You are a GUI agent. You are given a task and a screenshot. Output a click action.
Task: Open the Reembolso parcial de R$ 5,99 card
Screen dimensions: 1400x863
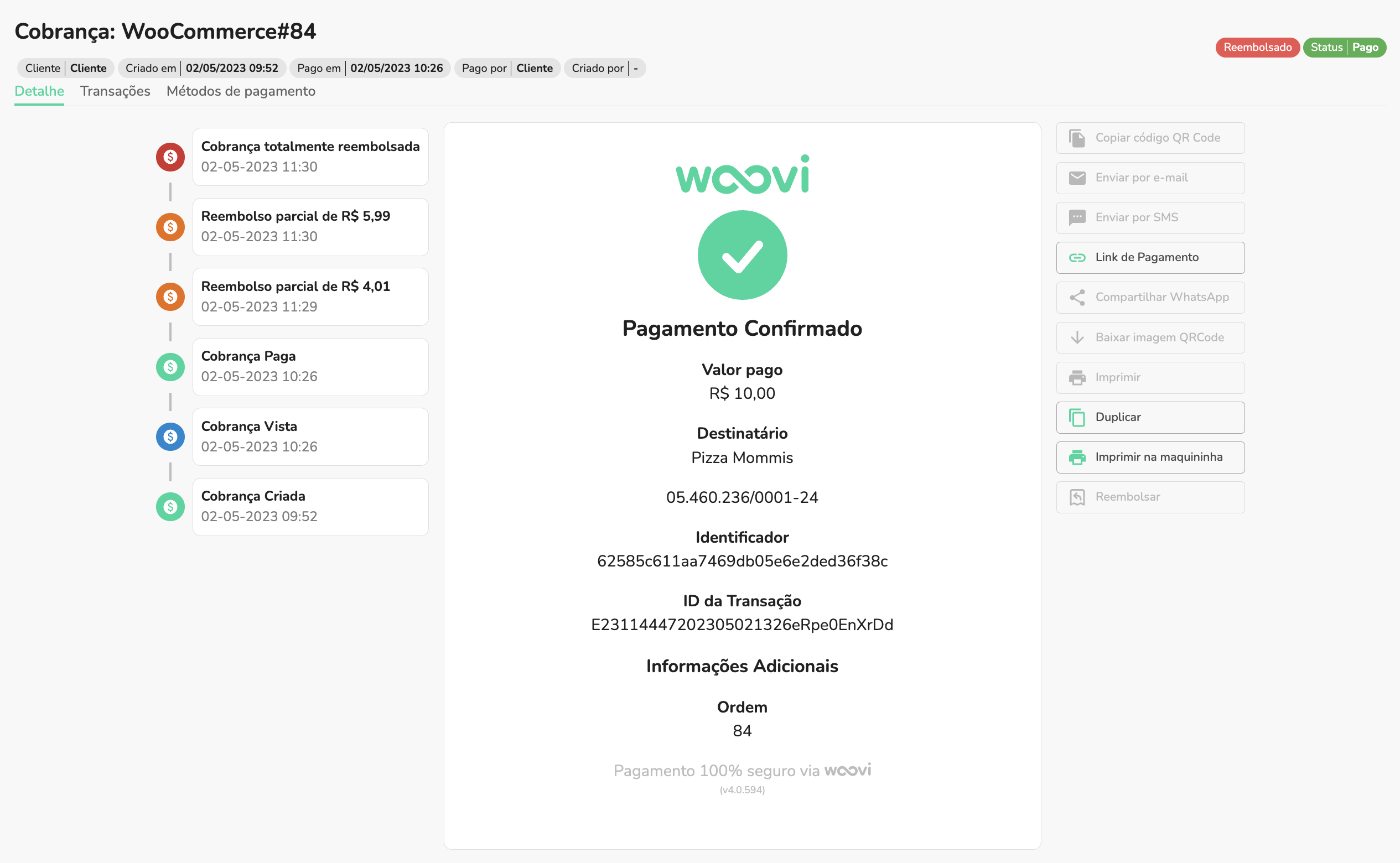click(310, 227)
